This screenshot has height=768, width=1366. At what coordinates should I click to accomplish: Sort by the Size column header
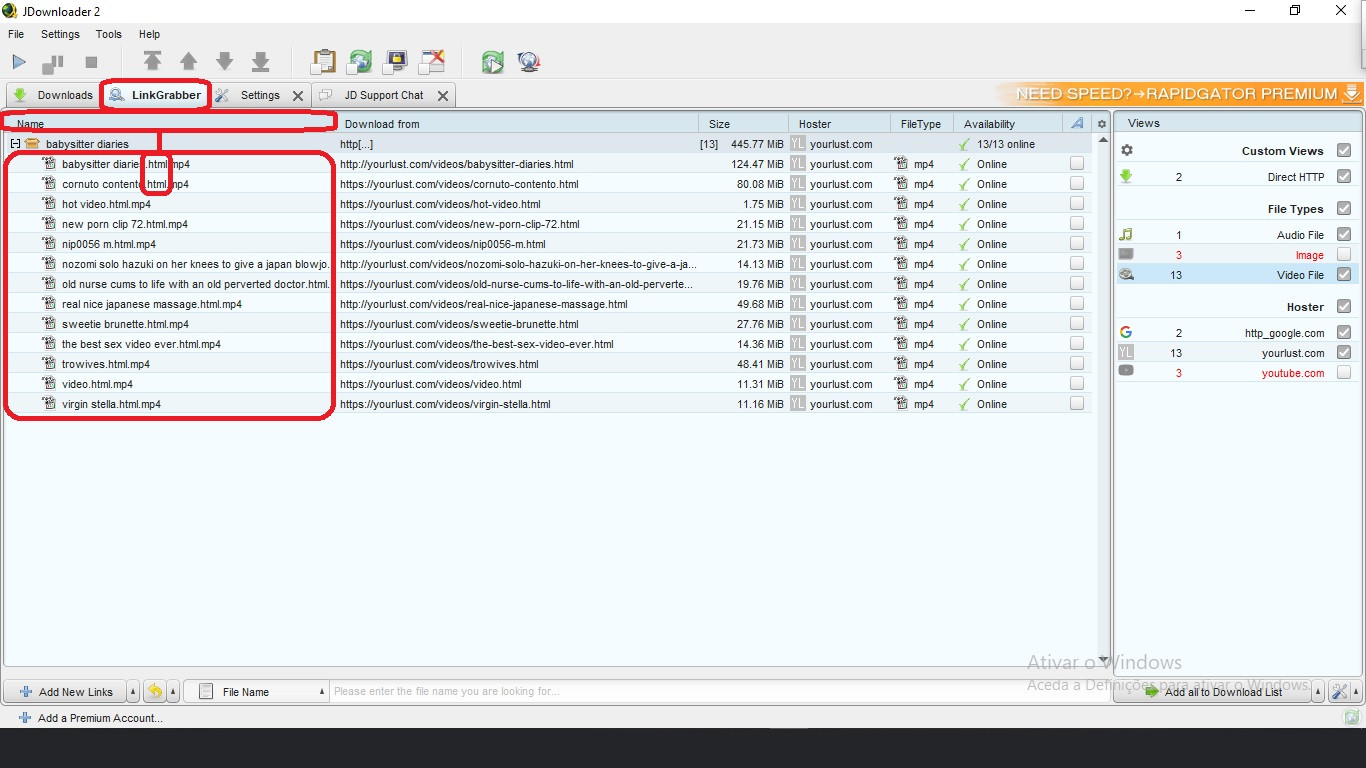pyautogui.click(x=743, y=124)
